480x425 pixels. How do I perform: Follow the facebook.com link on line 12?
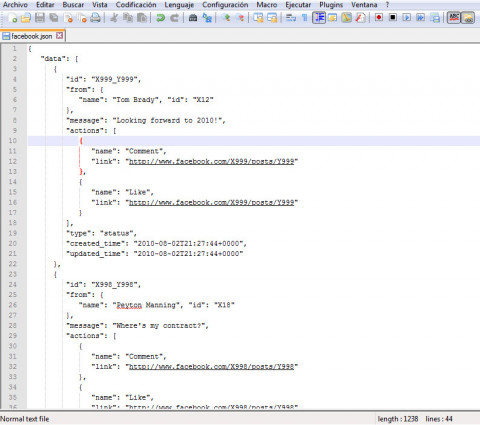(211, 161)
